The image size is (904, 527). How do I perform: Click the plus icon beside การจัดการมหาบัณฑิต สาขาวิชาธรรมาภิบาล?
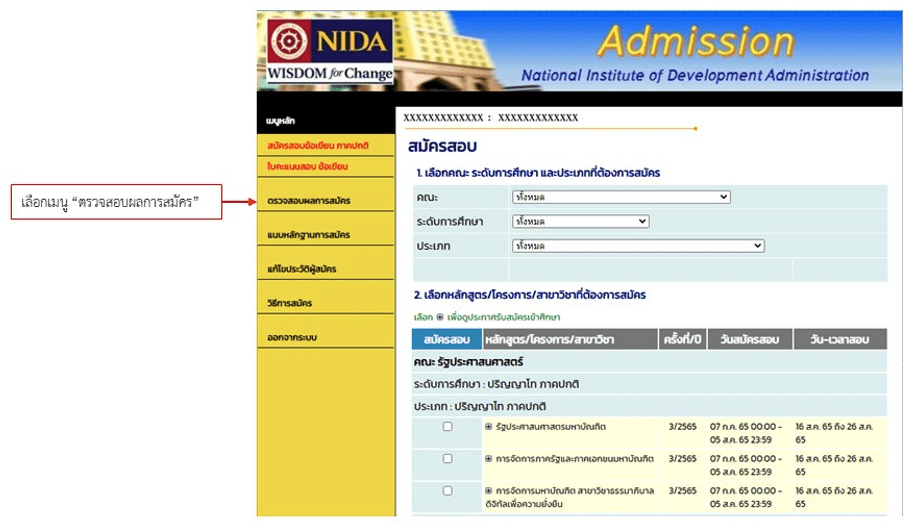pos(489,491)
